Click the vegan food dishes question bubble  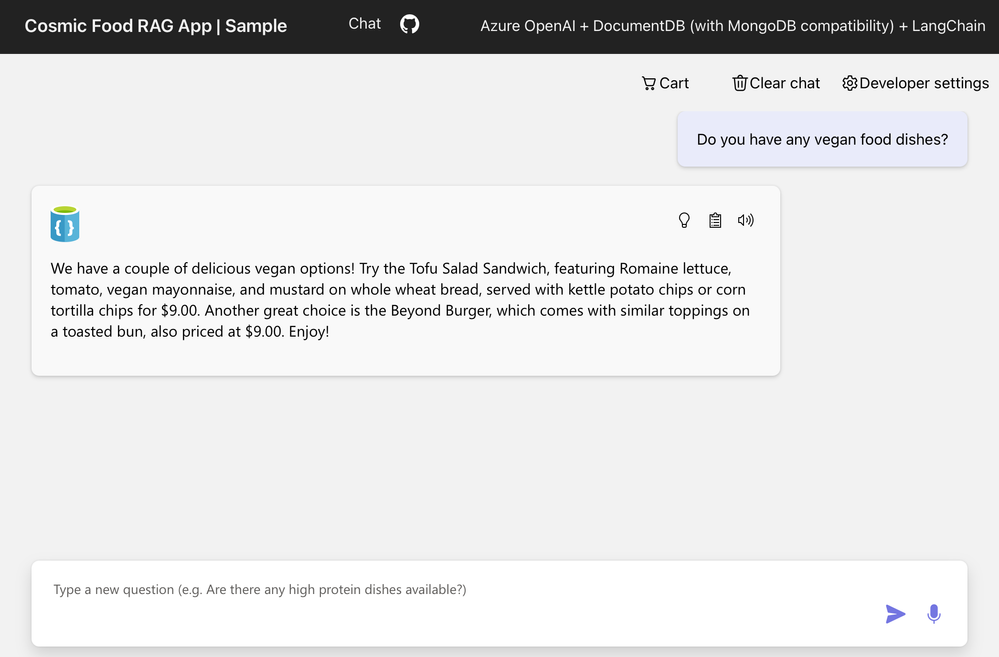point(822,140)
